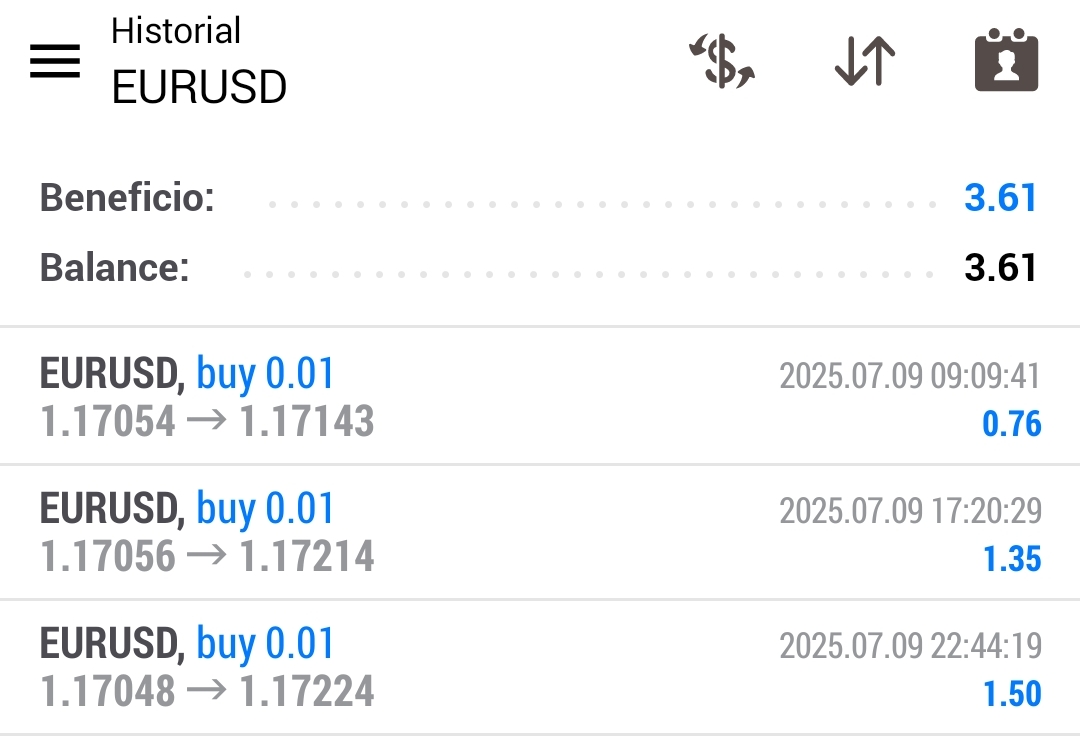Tap the black Balance value 3.61

pyautogui.click(x=1000, y=268)
